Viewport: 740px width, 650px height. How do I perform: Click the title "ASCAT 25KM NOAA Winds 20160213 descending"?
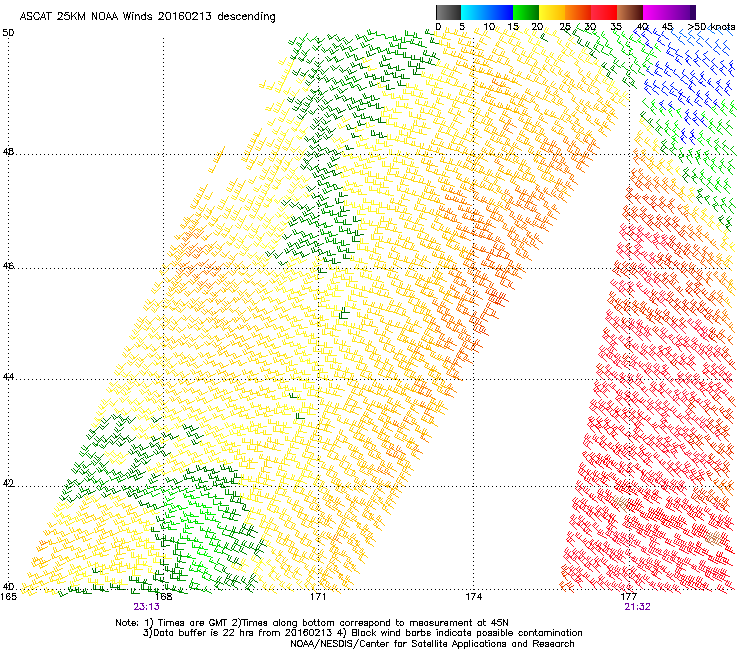(x=147, y=17)
